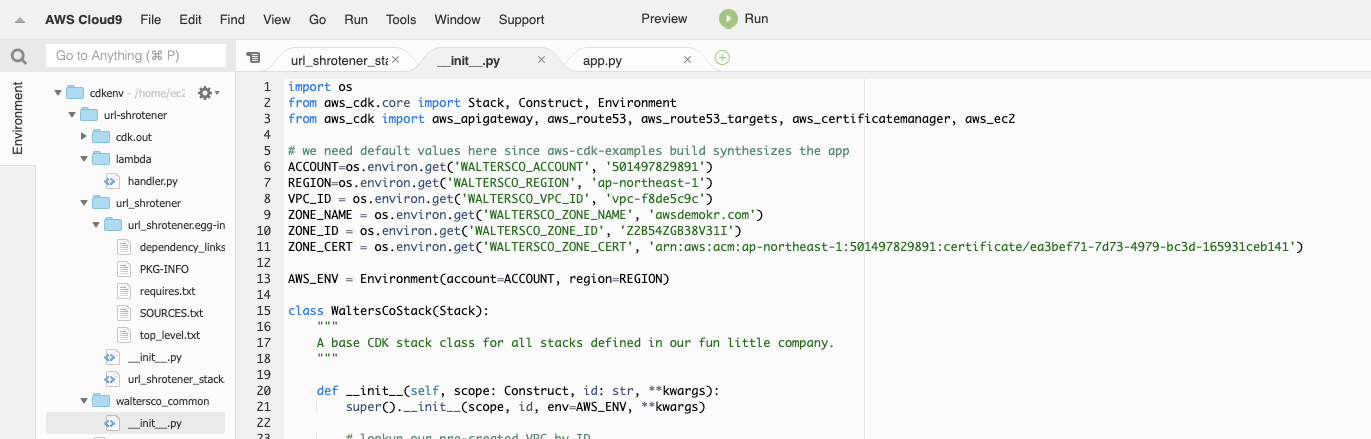The image size is (1371, 439).
Task: Open SOURCES.txt in file tree
Action: pos(169,313)
